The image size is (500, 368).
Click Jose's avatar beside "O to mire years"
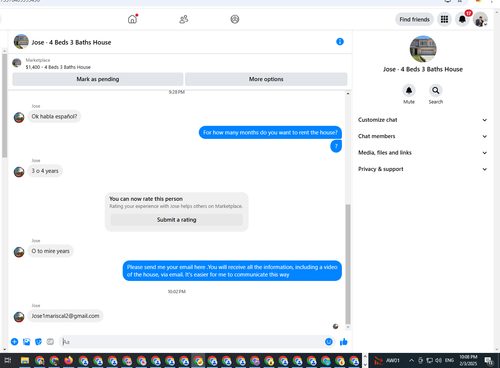point(19,252)
